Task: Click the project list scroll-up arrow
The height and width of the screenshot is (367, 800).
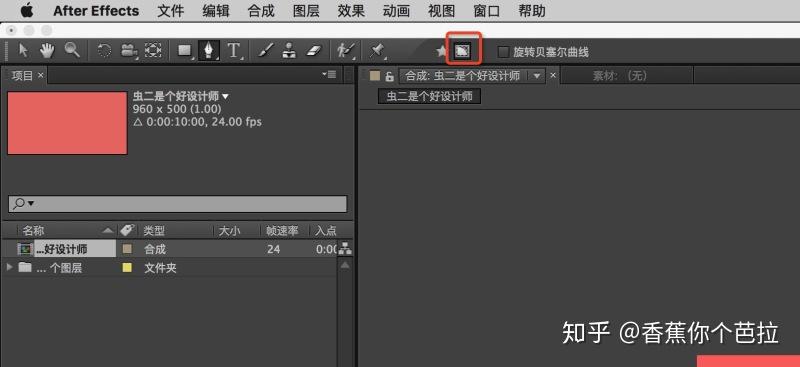Action: pyautogui.click(x=345, y=265)
